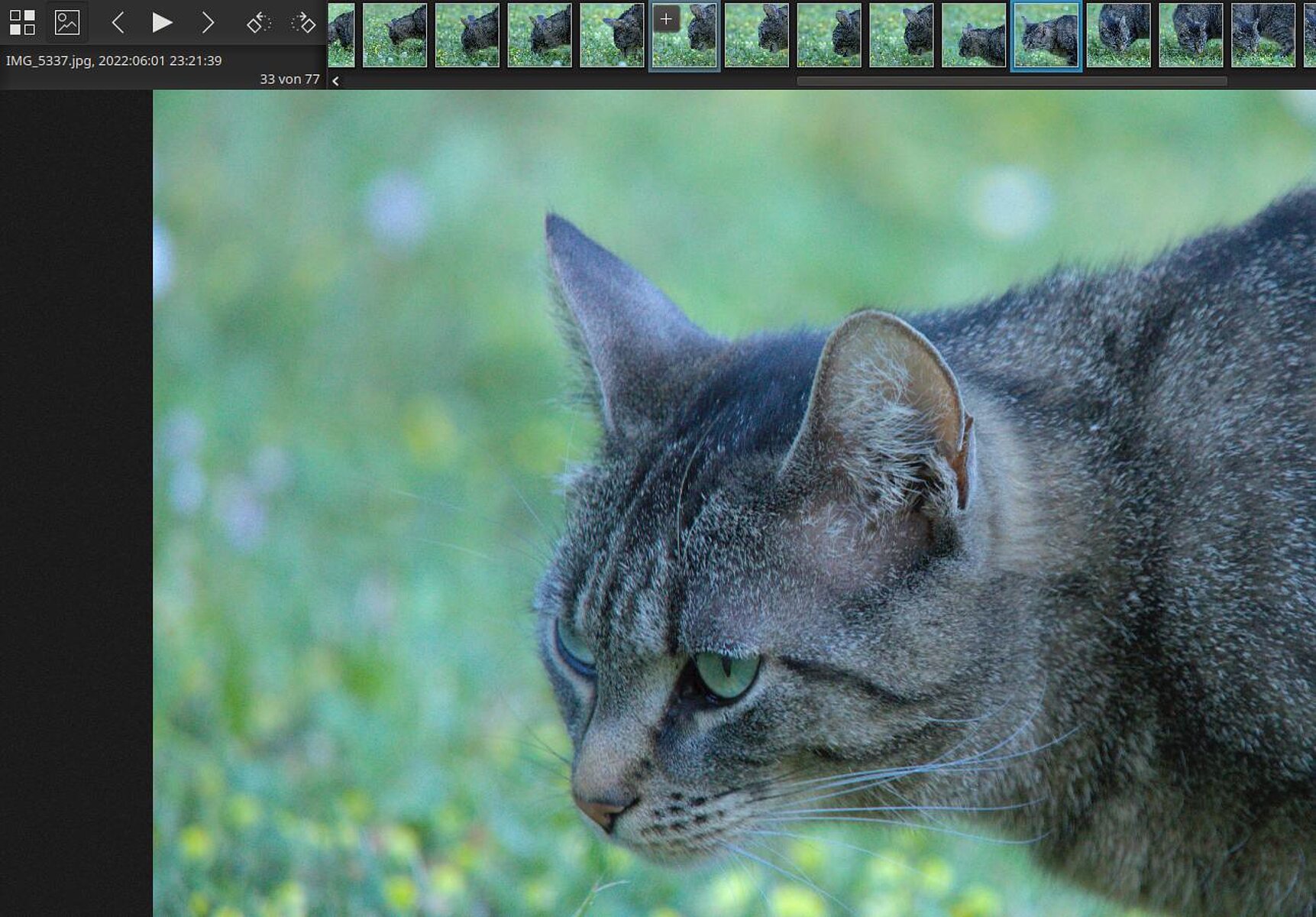This screenshot has width=1316, height=917.
Task: Open the thumbnail right after the highlighted one
Action: pyautogui.click(x=1118, y=36)
